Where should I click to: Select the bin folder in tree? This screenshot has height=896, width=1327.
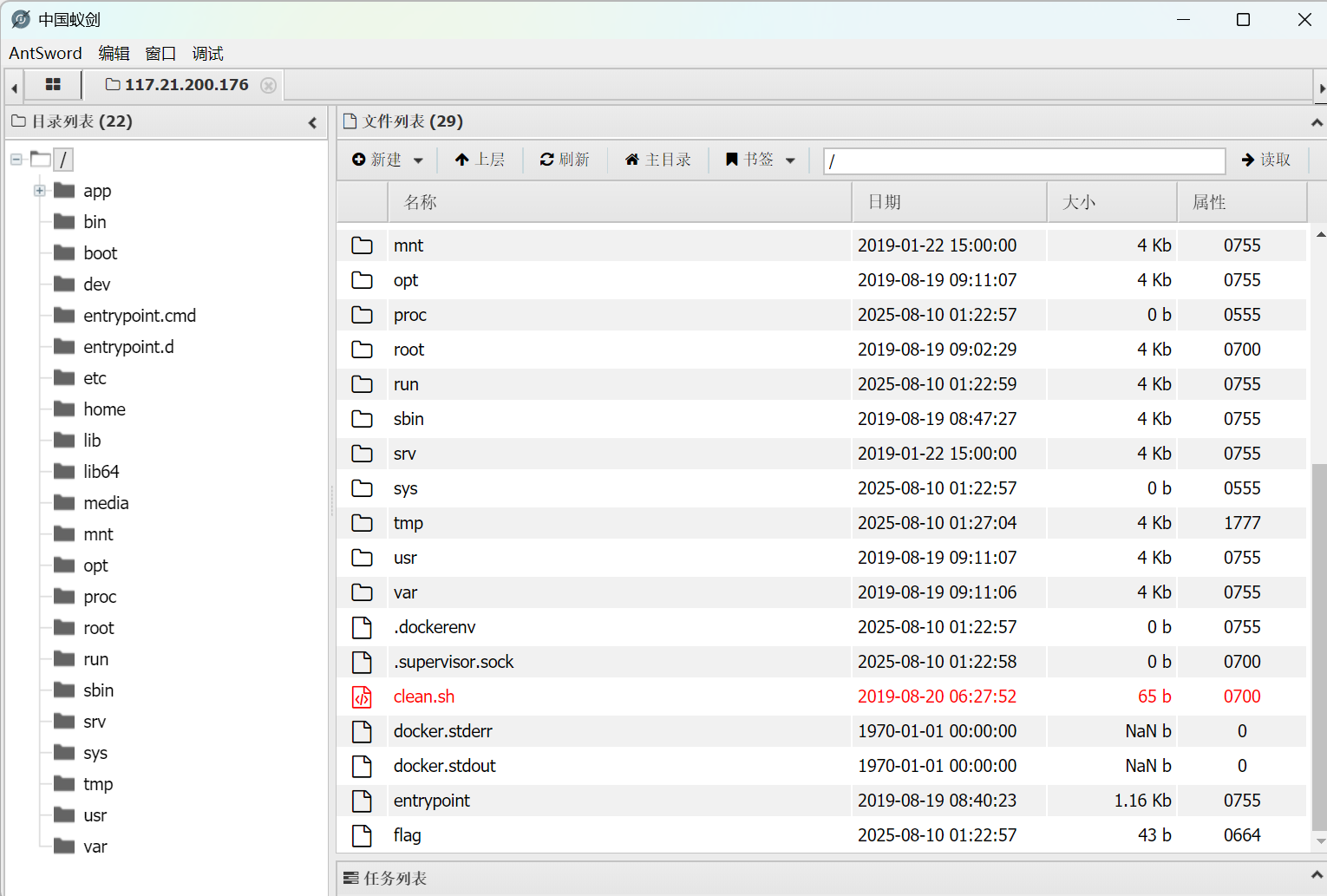[95, 222]
